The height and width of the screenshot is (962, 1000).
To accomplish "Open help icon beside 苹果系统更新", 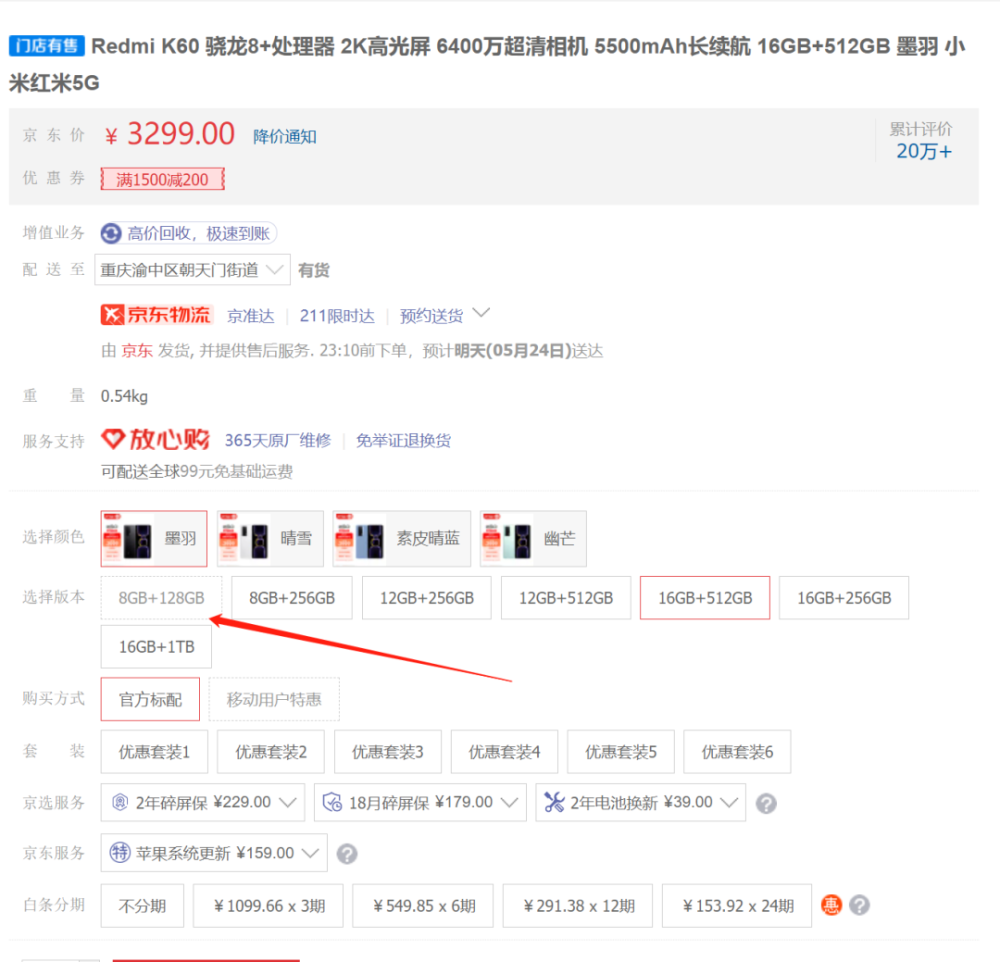I will pos(347,854).
